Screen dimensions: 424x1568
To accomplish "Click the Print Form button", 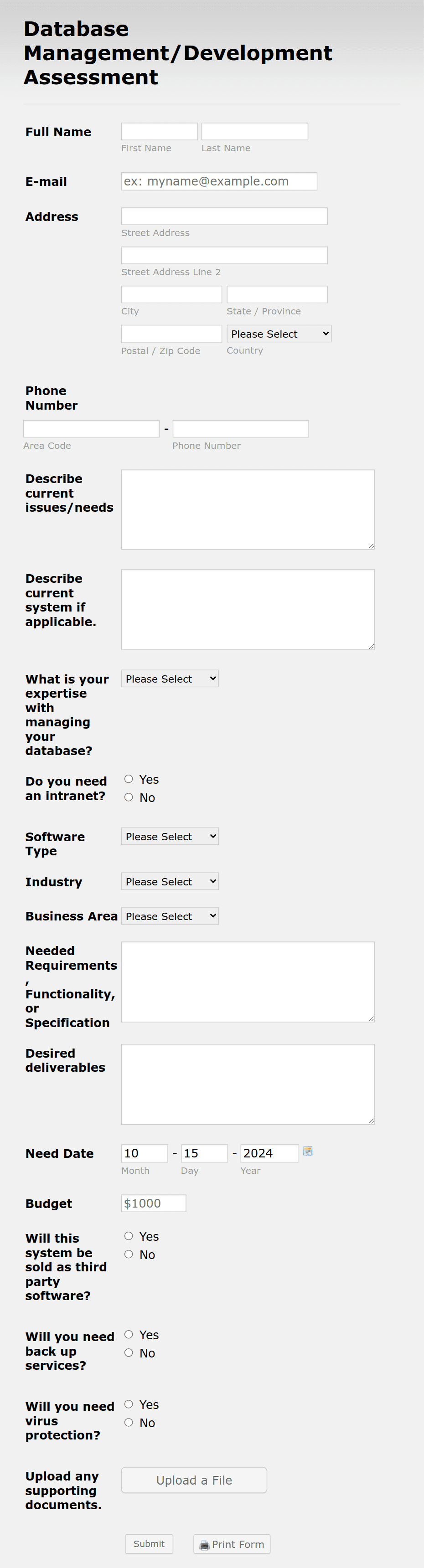I will [232, 1544].
